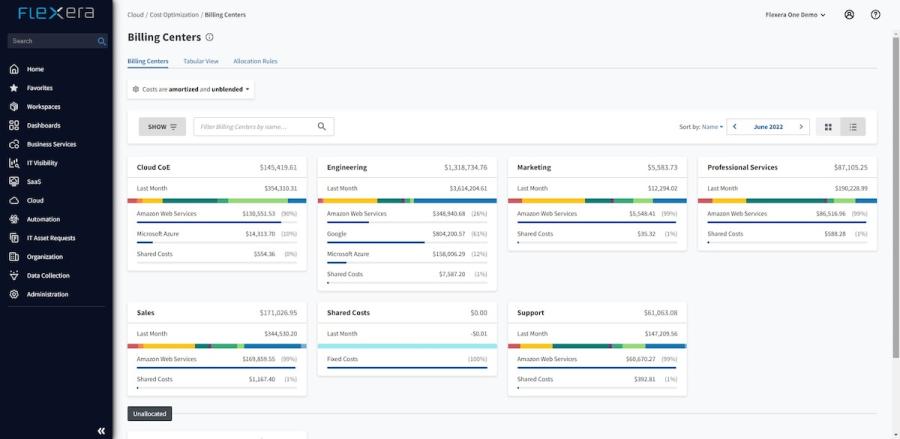This screenshot has height=439, width=900.
Task: Click the sidebar search magnifier icon
Action: pyautogui.click(x=101, y=41)
